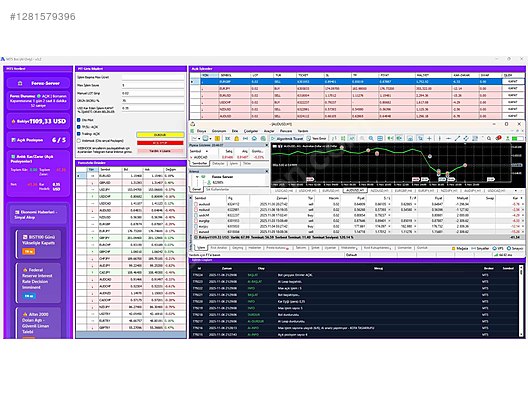Select the radio option below Trailing AÇIK
This screenshot has width=528, height=396.
[79, 141]
